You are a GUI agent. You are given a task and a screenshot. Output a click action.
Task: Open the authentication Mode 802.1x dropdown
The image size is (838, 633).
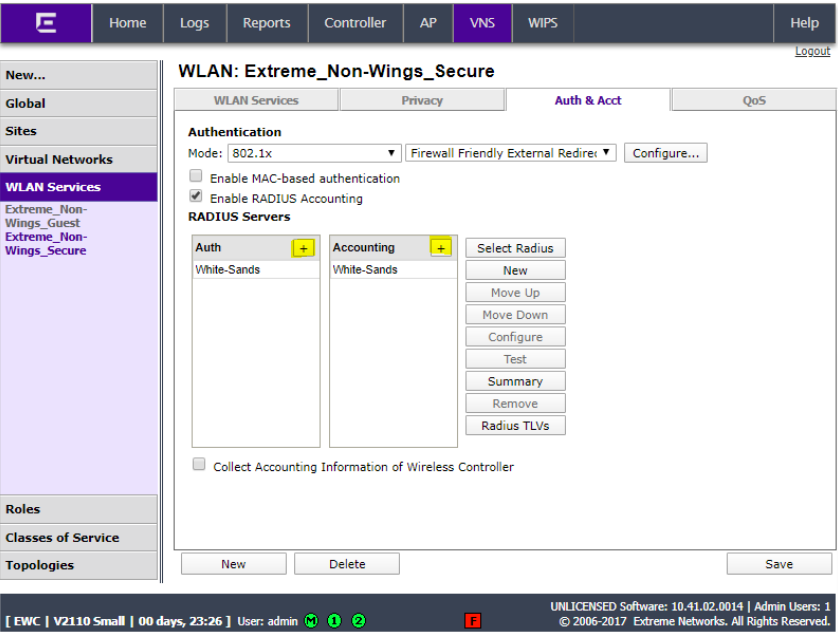pyautogui.click(x=314, y=153)
